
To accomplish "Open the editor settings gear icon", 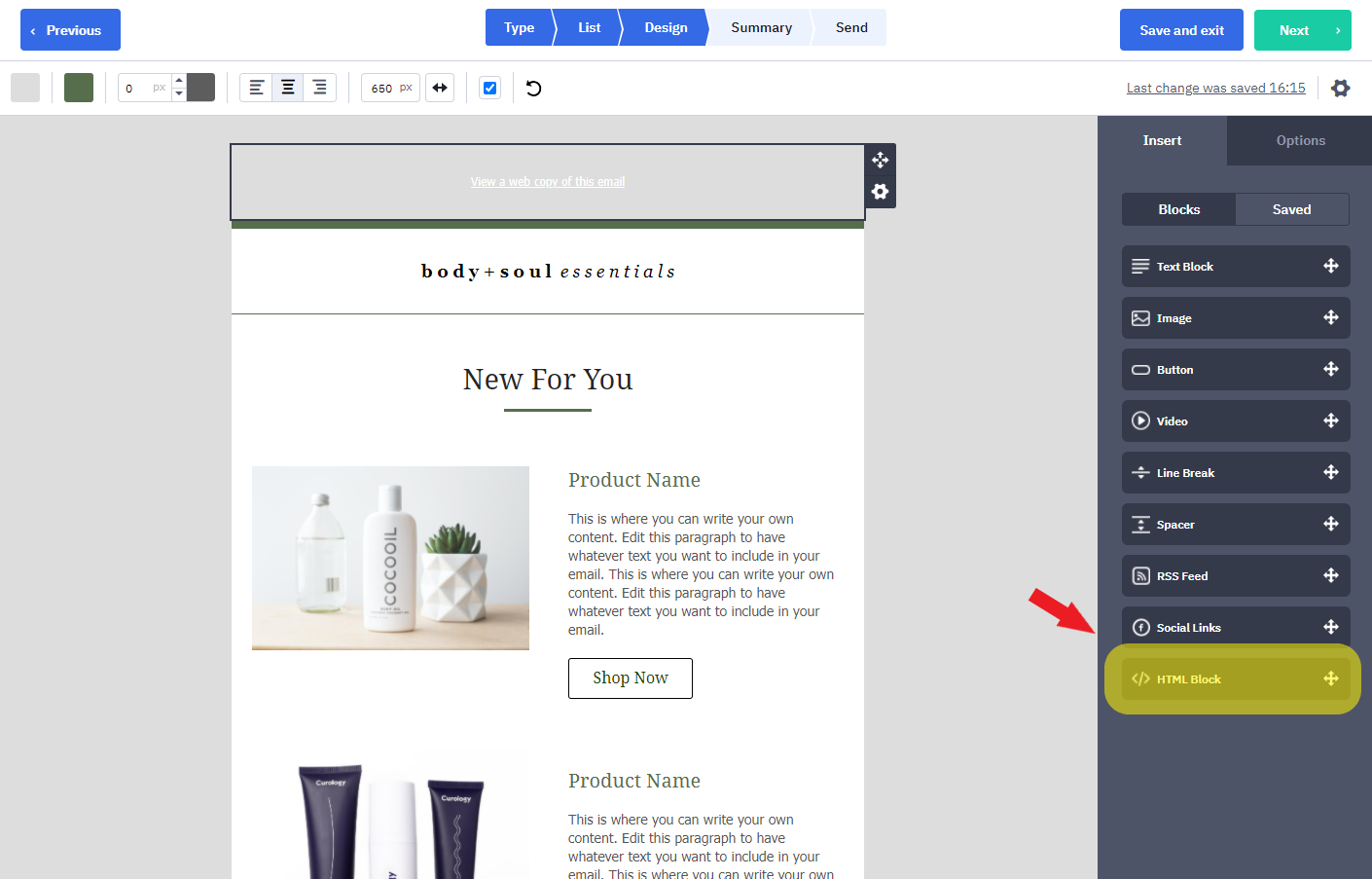I will pos(1340,89).
